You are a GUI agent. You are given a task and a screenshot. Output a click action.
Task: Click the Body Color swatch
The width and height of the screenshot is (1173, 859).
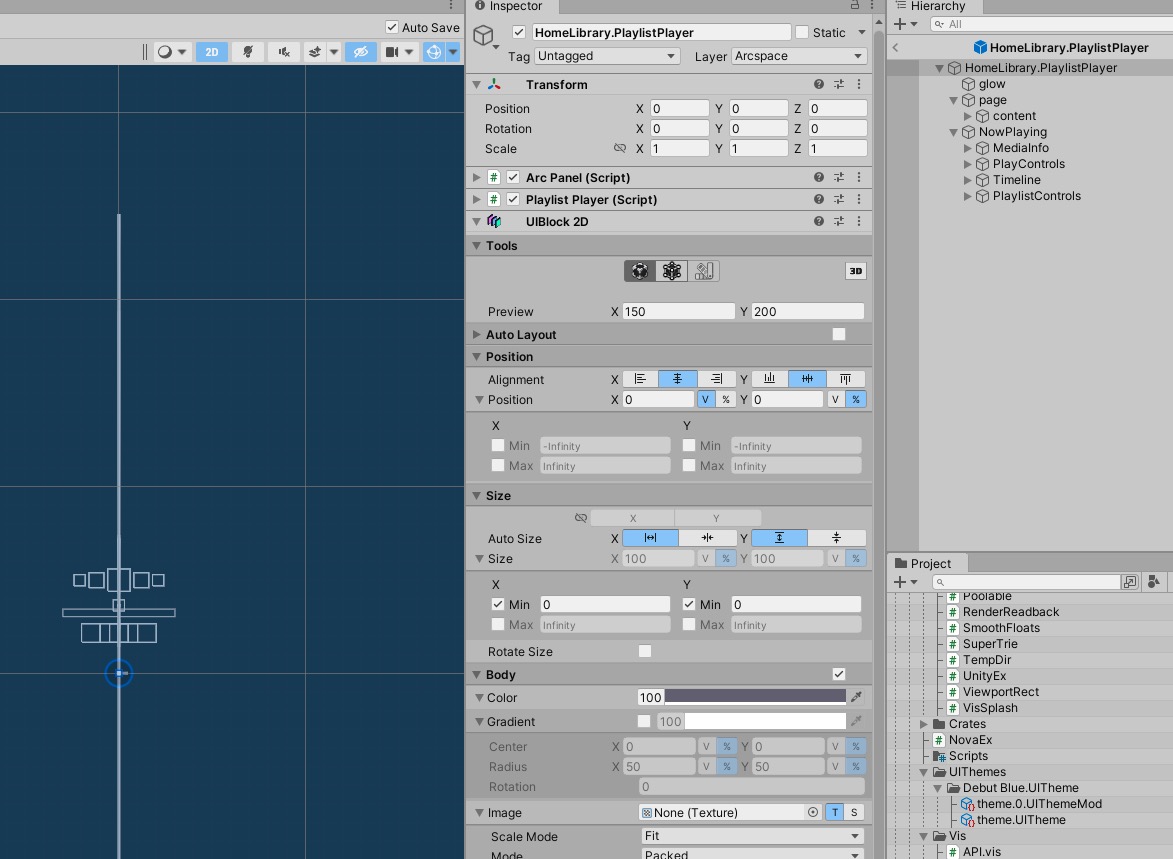click(x=755, y=697)
